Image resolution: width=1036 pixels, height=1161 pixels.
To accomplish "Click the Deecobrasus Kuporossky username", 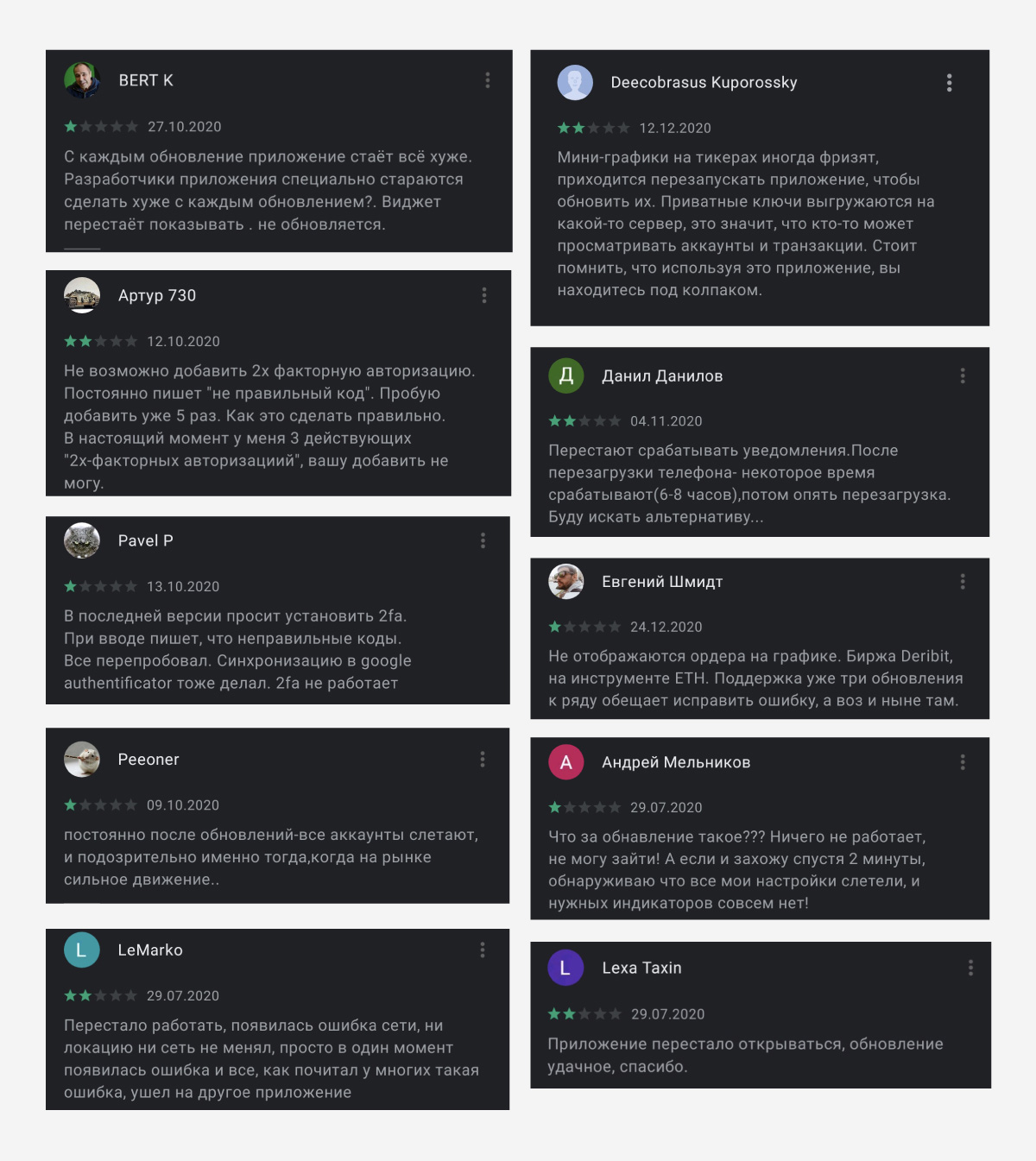I will click(x=704, y=83).
